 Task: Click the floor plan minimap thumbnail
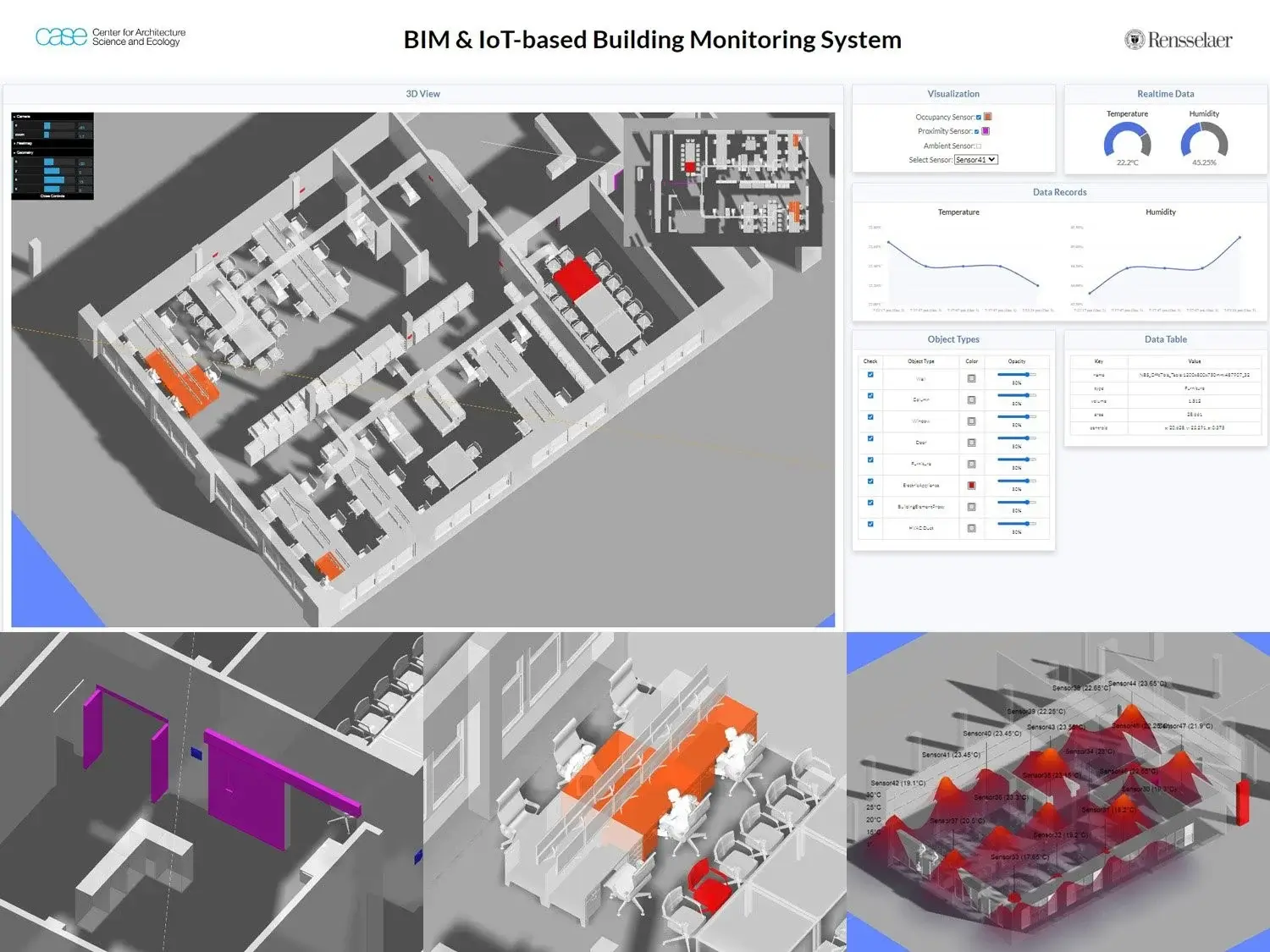(x=724, y=165)
